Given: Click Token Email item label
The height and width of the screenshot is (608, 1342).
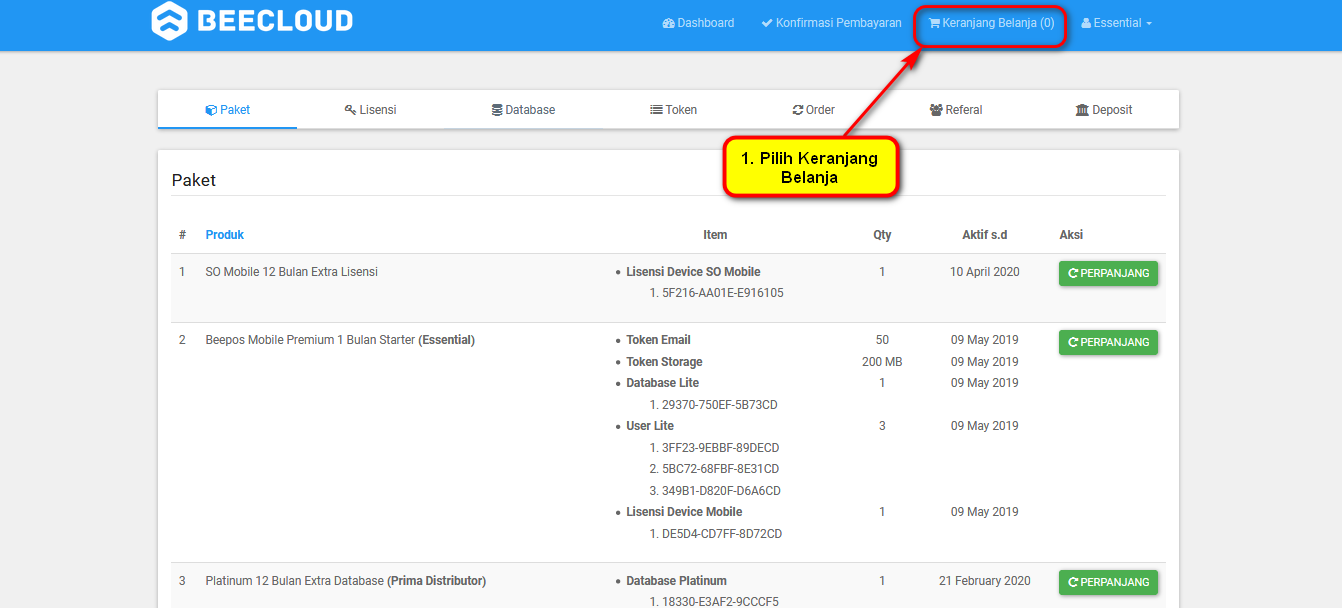Looking at the screenshot, I should tap(659, 340).
